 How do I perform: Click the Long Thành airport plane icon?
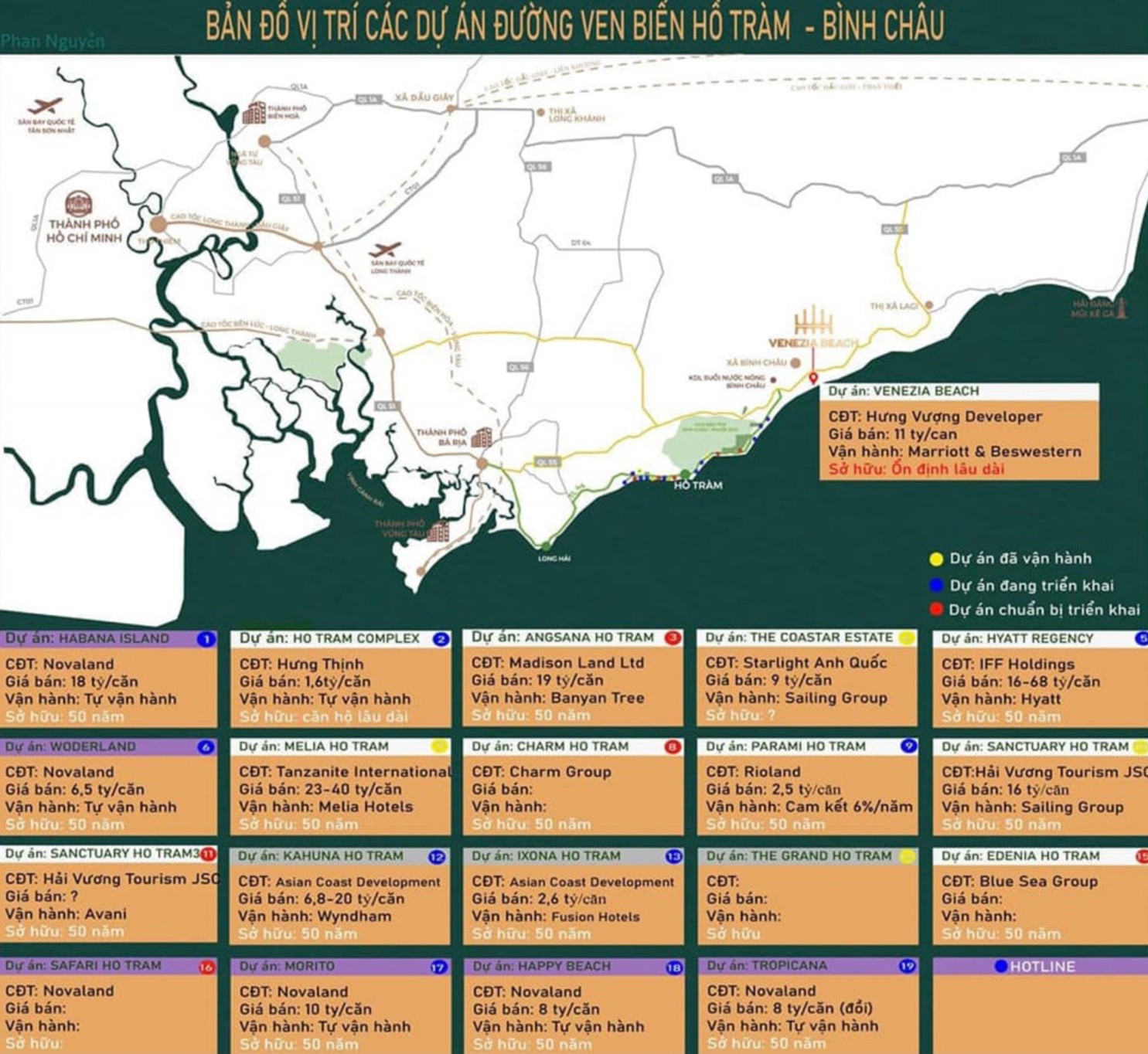click(385, 250)
